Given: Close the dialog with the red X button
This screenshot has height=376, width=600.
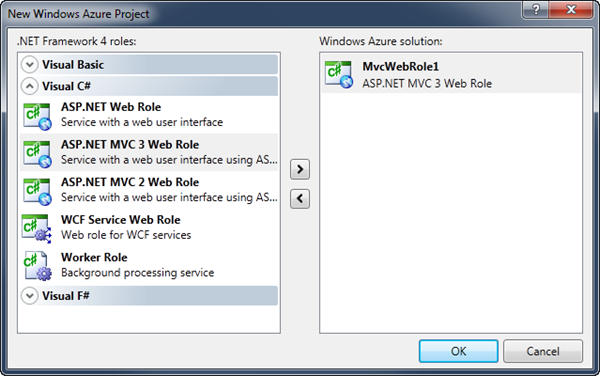Looking at the screenshot, I should pyautogui.click(x=571, y=9).
